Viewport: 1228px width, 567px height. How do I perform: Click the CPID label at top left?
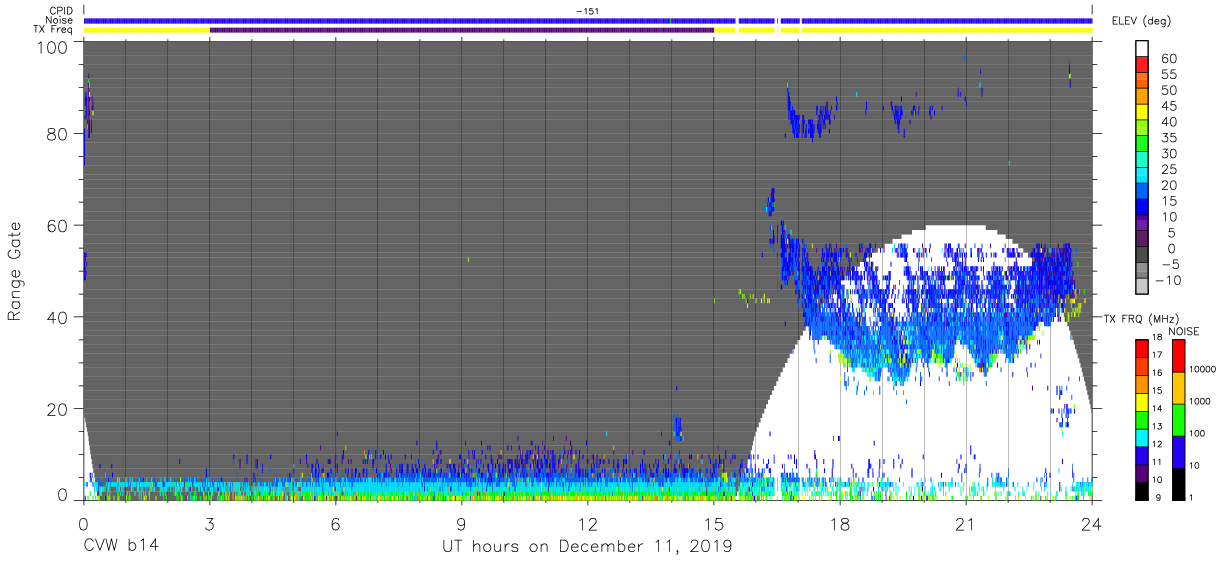61,11
